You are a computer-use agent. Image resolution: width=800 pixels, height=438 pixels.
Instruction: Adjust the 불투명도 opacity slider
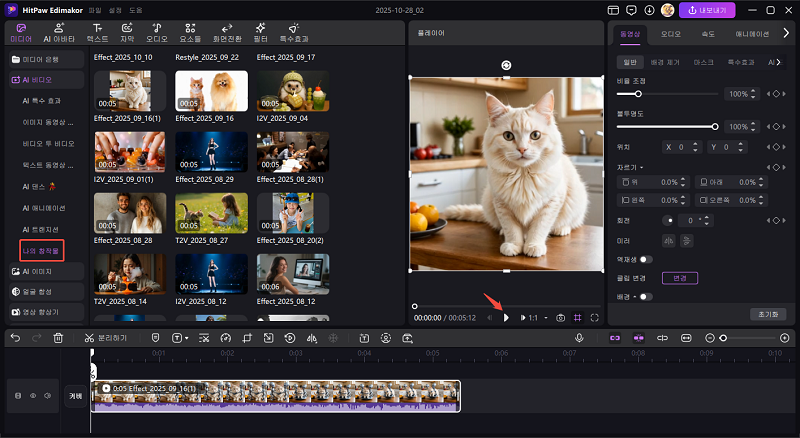tap(714, 127)
